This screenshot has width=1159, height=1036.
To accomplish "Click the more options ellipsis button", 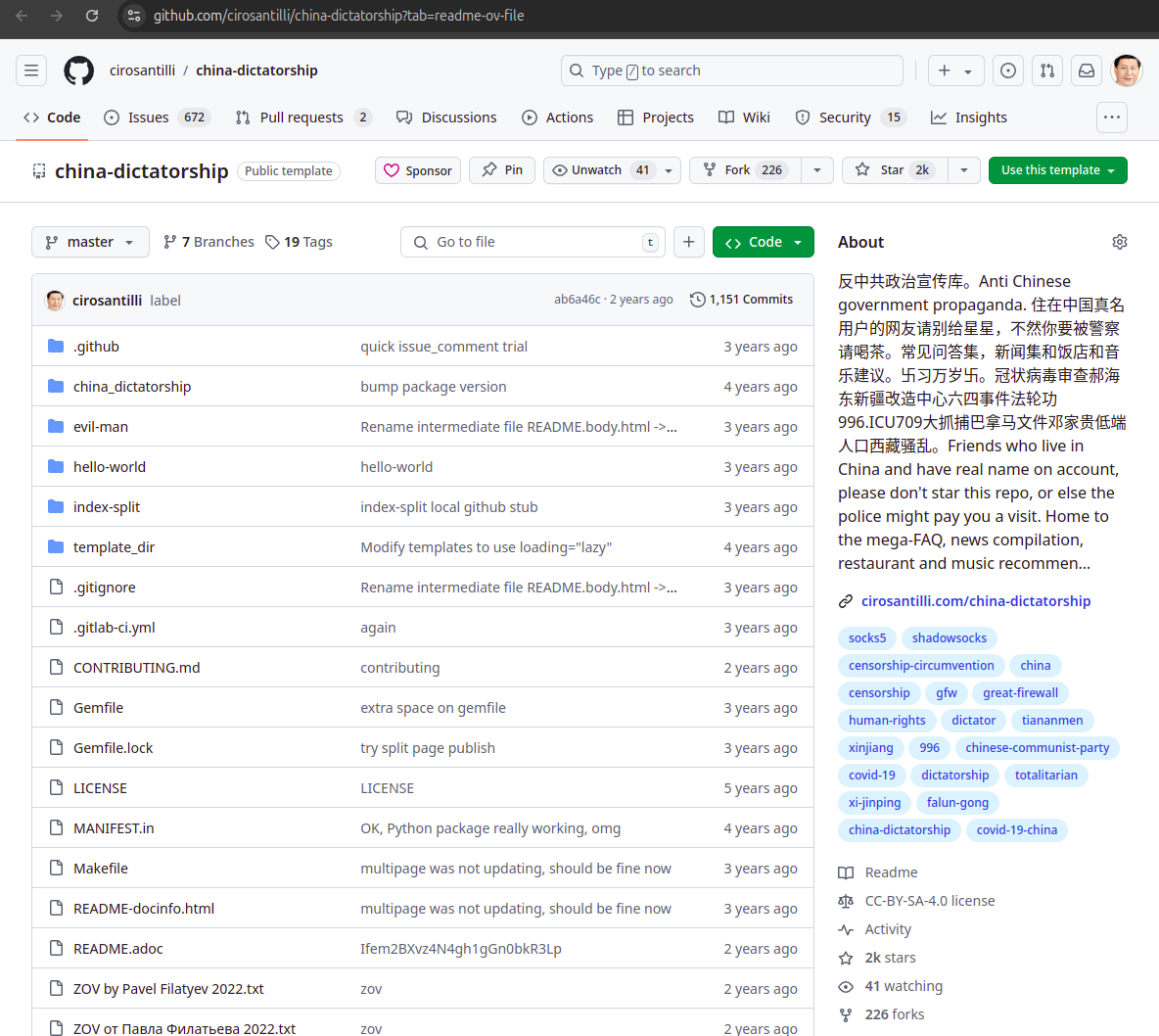I will 1111,117.
